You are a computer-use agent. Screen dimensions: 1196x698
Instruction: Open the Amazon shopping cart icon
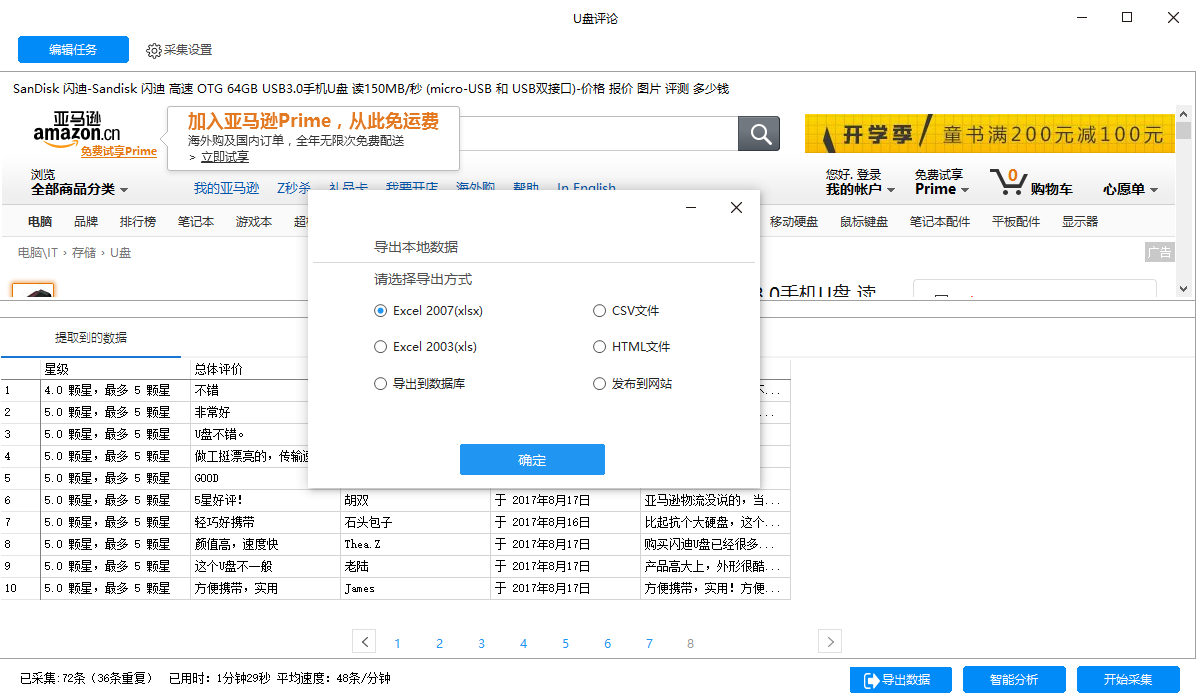[x=1008, y=182]
